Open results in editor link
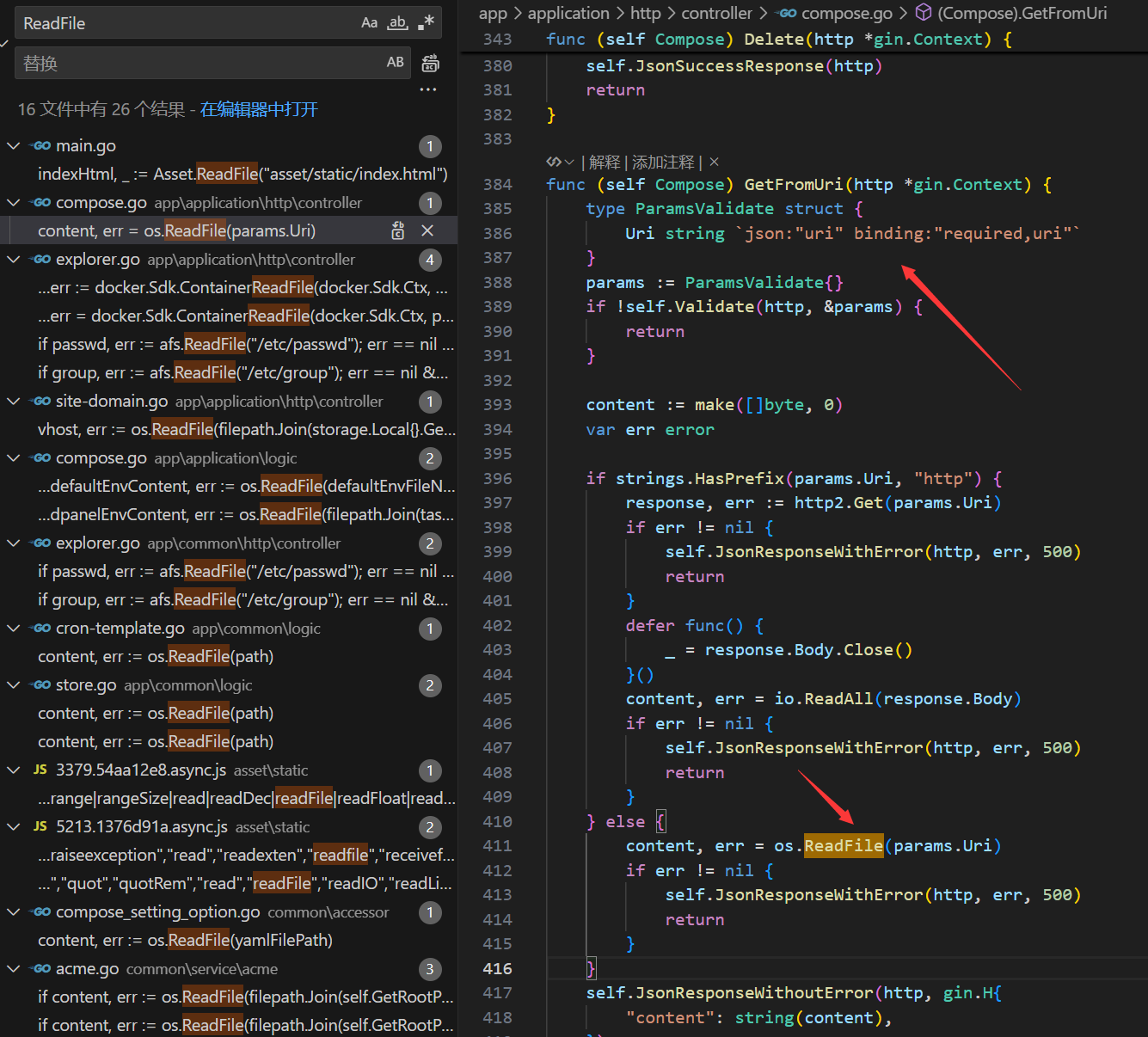Screen dimensions: 1148x1037 click(x=259, y=109)
